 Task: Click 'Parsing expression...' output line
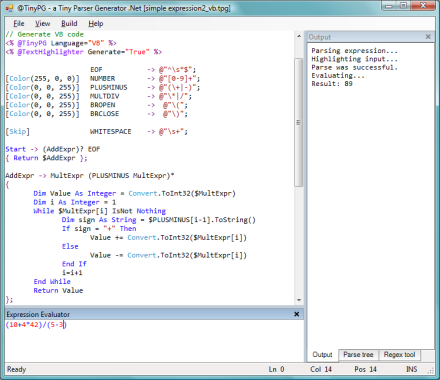click(x=354, y=51)
